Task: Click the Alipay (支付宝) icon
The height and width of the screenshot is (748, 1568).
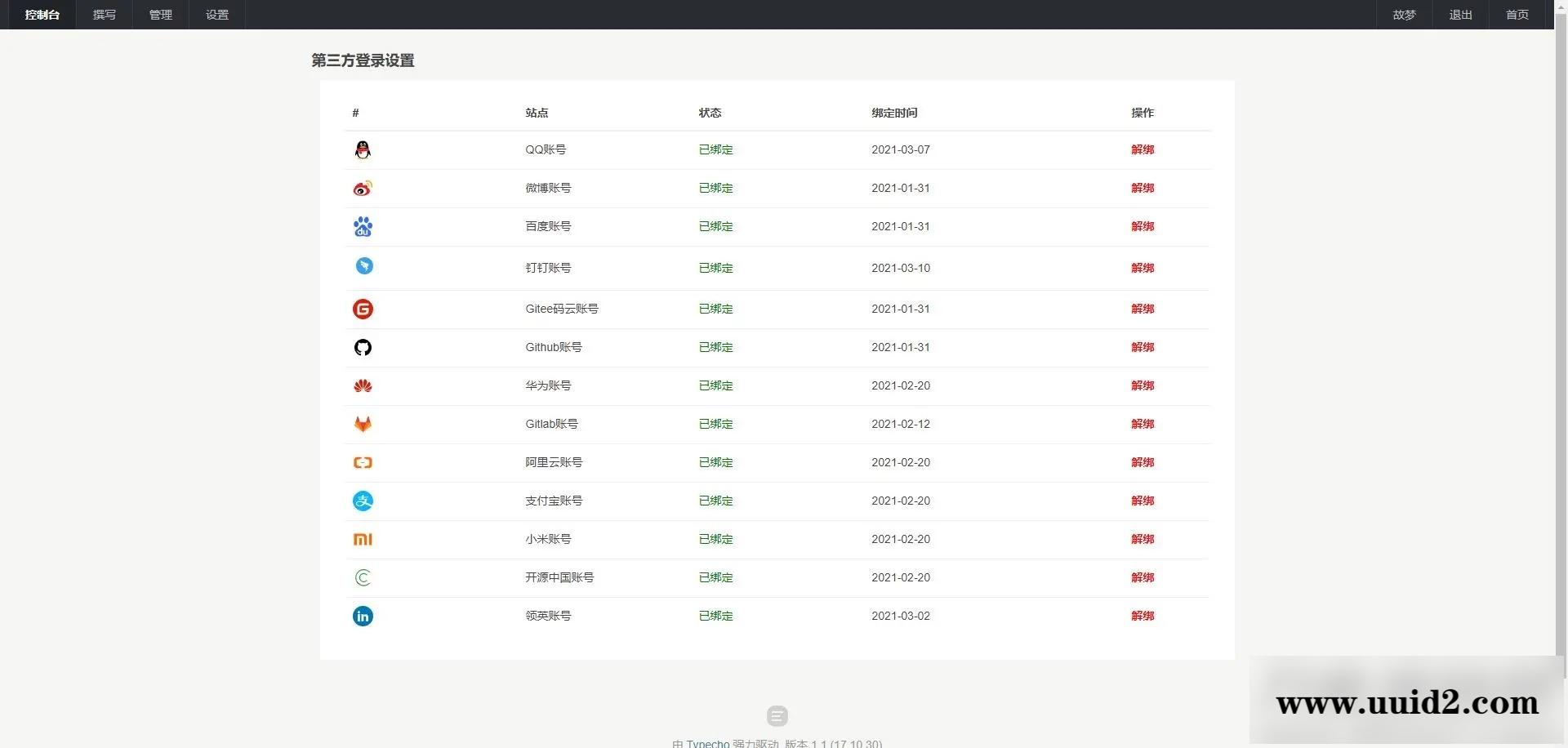Action: click(363, 501)
